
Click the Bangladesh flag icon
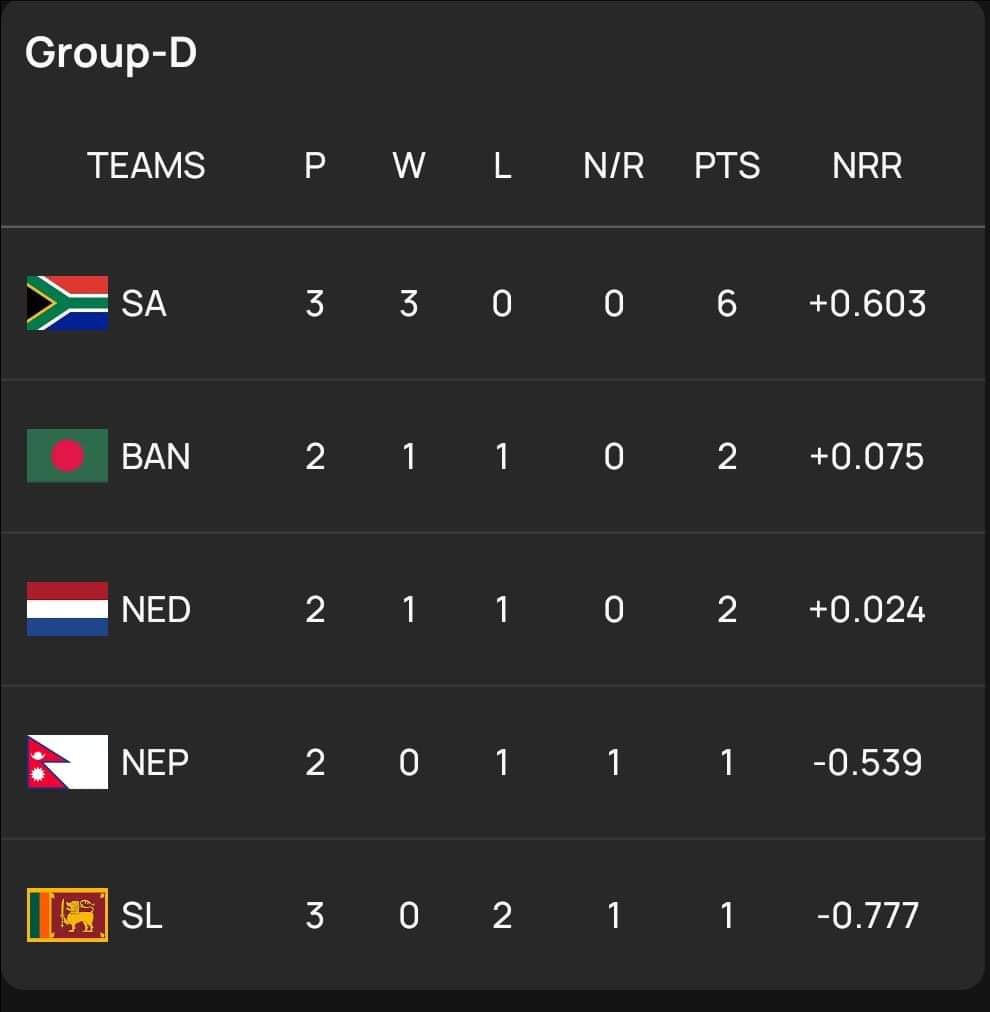click(67, 456)
